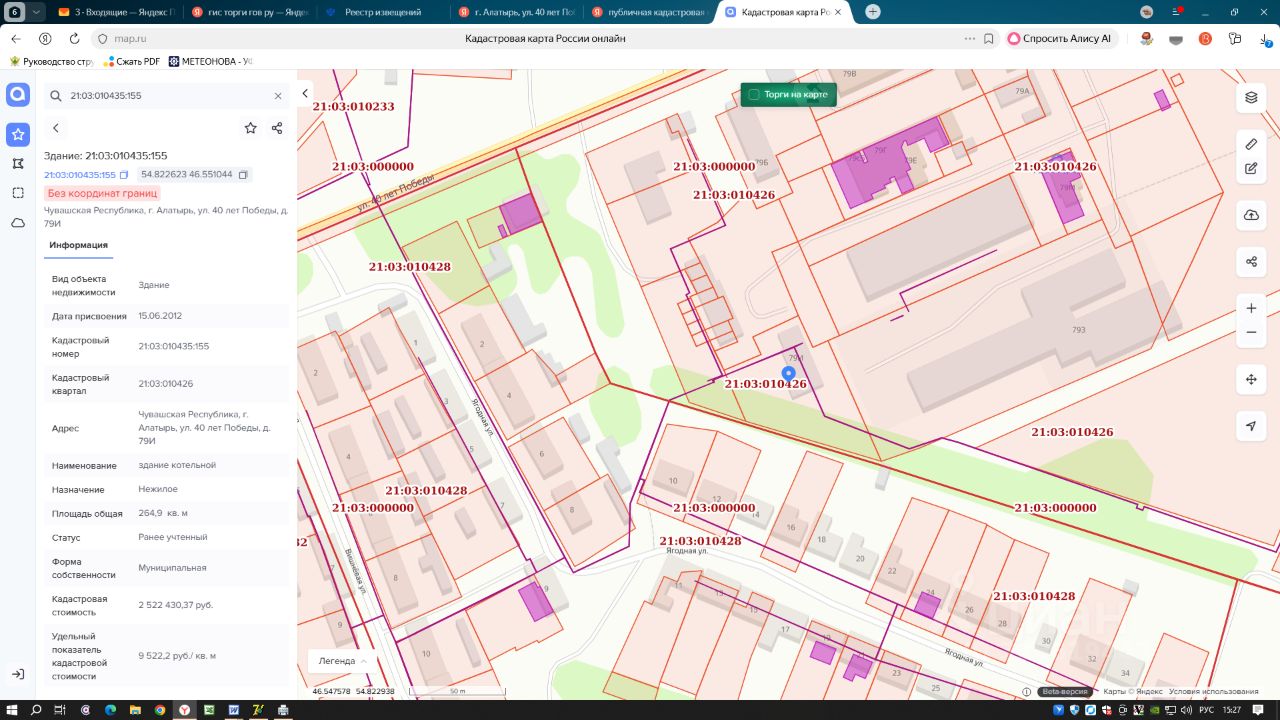This screenshot has width=1280, height=720.
Task: Enable the 'Торги на карте' checkbox
Action: [x=754, y=95]
